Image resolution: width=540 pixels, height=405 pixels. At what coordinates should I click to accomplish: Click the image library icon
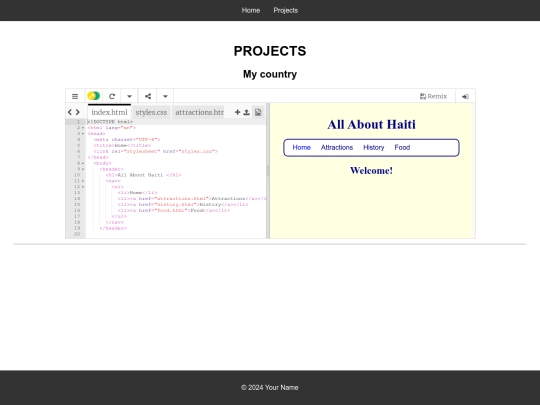[258, 112]
